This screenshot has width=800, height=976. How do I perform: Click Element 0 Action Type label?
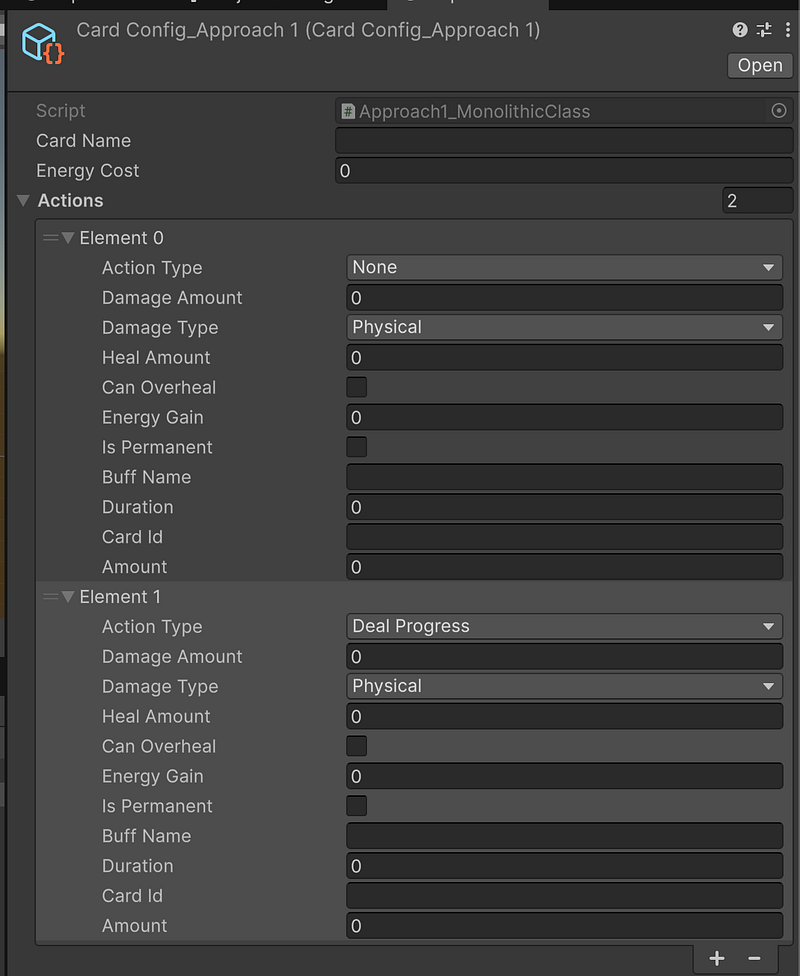pyautogui.click(x=152, y=268)
